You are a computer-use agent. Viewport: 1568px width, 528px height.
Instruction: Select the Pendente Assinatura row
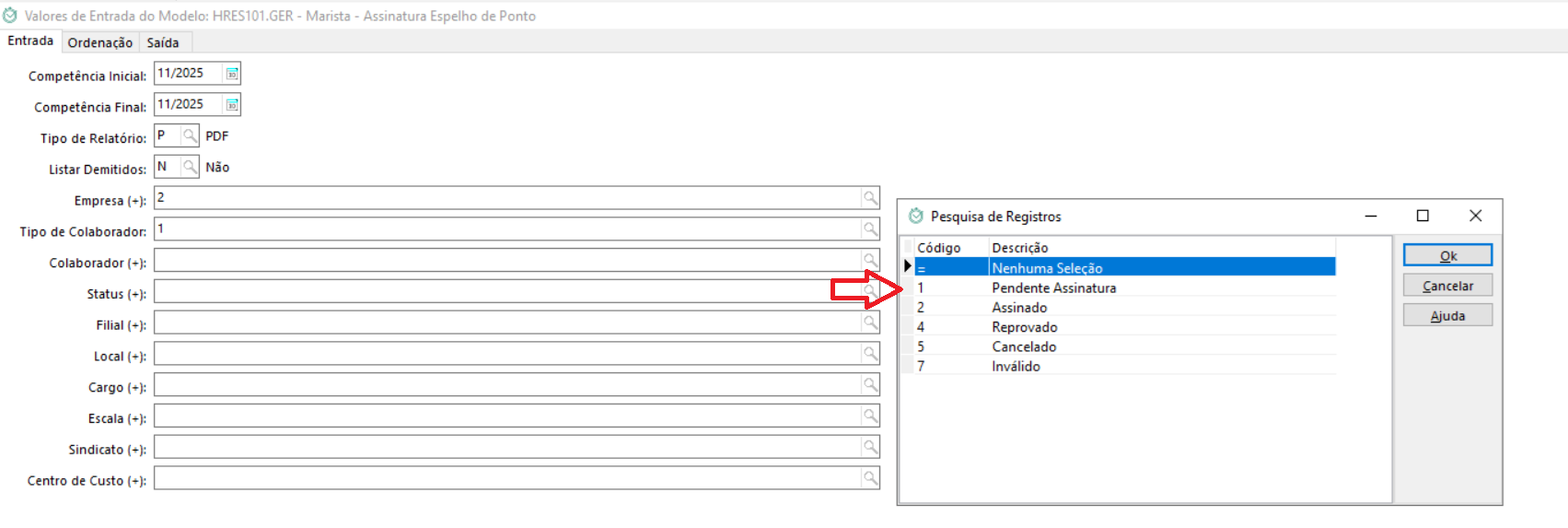coord(1053,288)
